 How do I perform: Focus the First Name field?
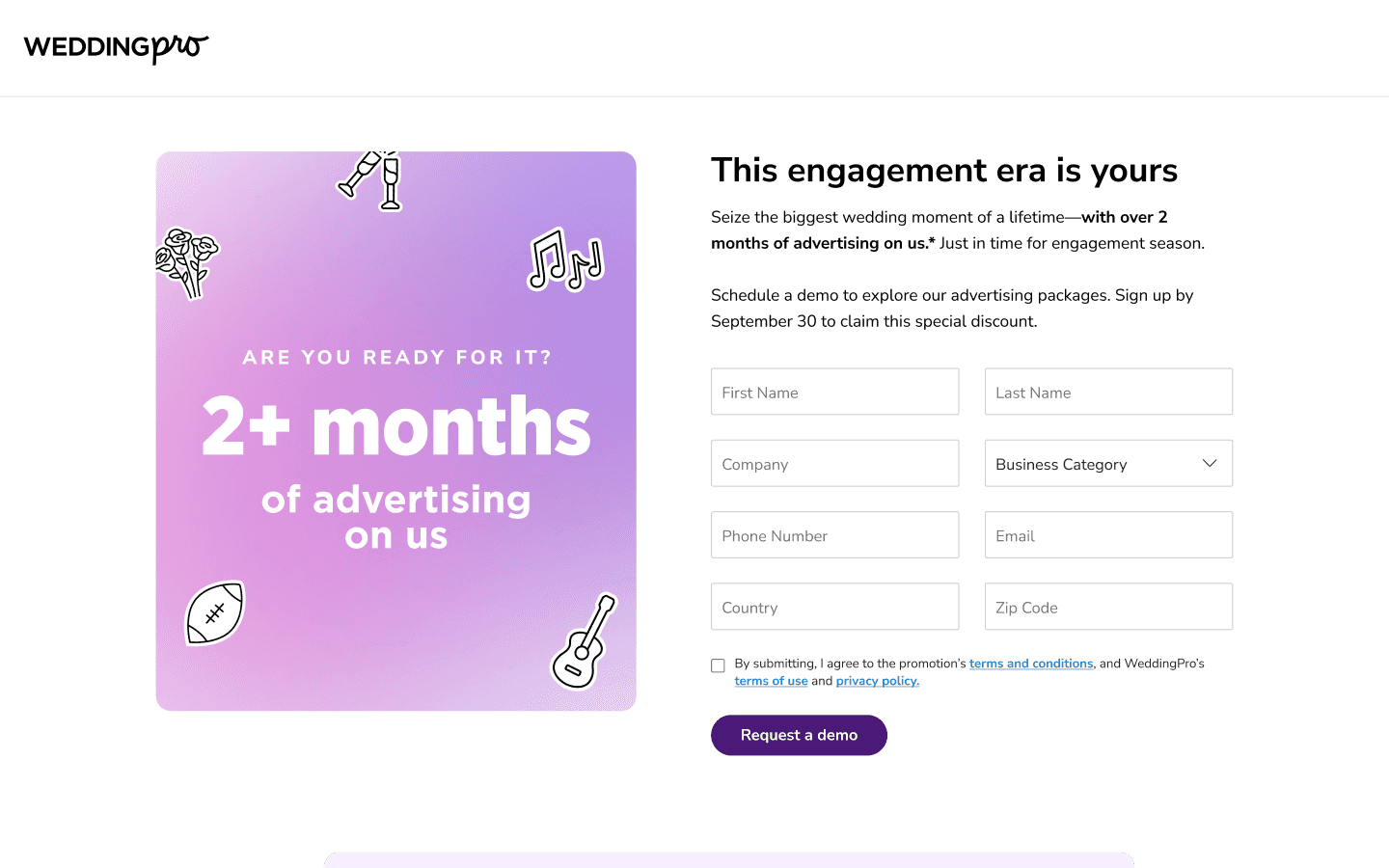tap(835, 392)
